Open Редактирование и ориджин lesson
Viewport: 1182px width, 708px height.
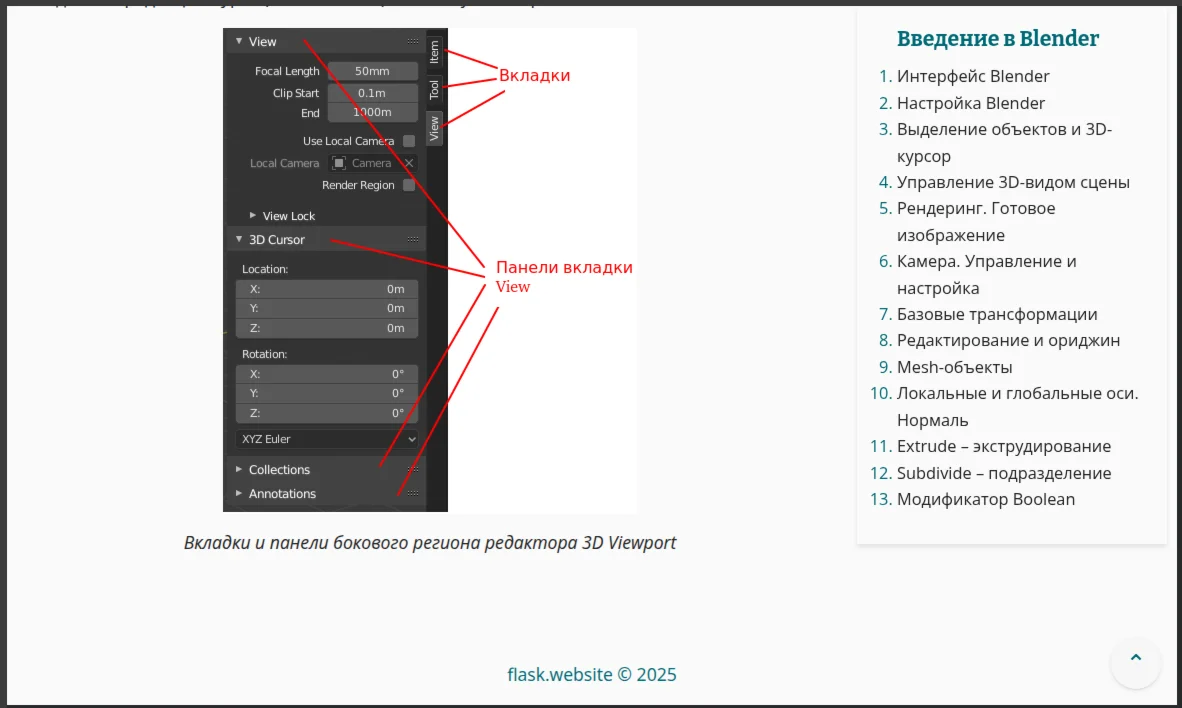1008,340
